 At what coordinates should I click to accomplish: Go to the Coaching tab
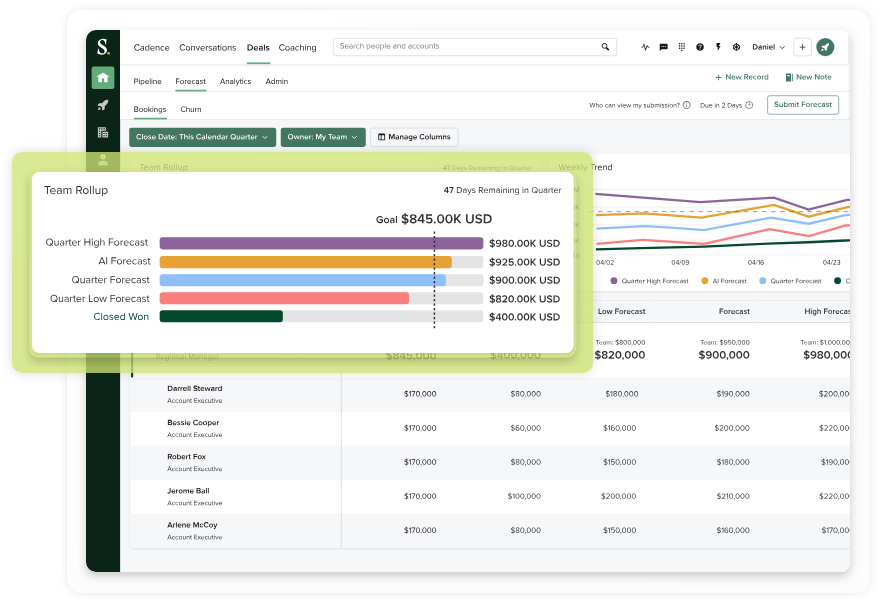(x=297, y=48)
